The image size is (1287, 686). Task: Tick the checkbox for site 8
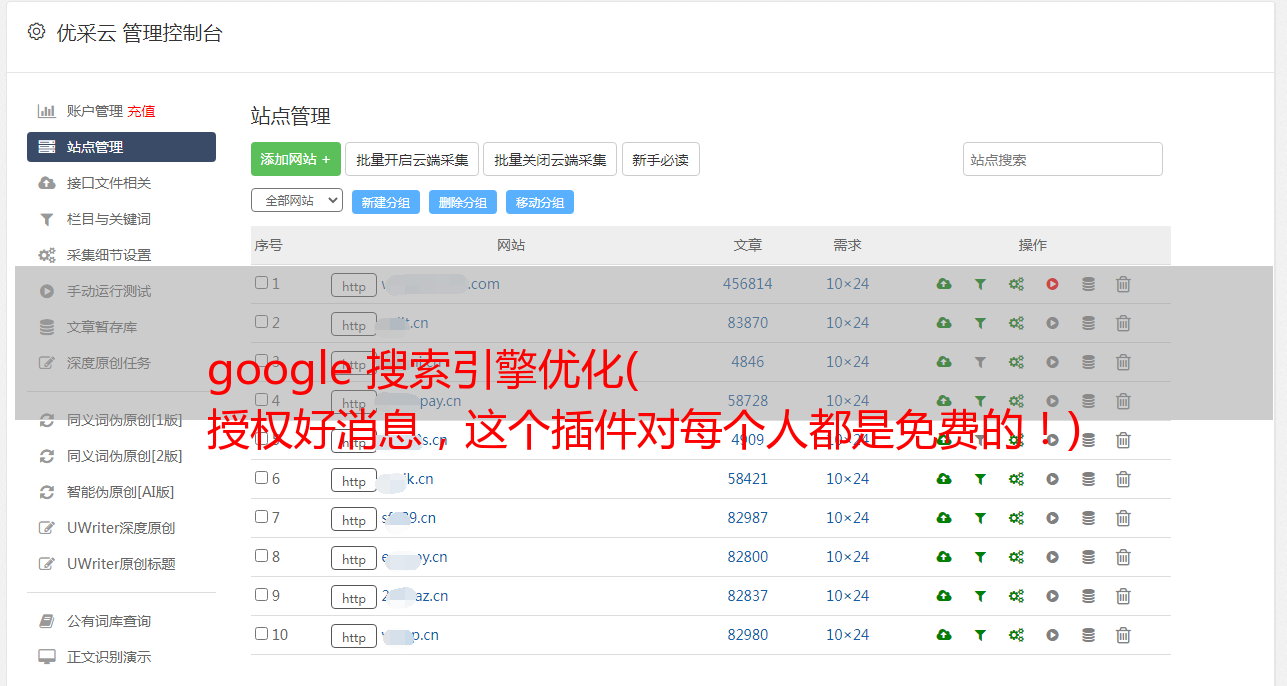tap(261, 556)
